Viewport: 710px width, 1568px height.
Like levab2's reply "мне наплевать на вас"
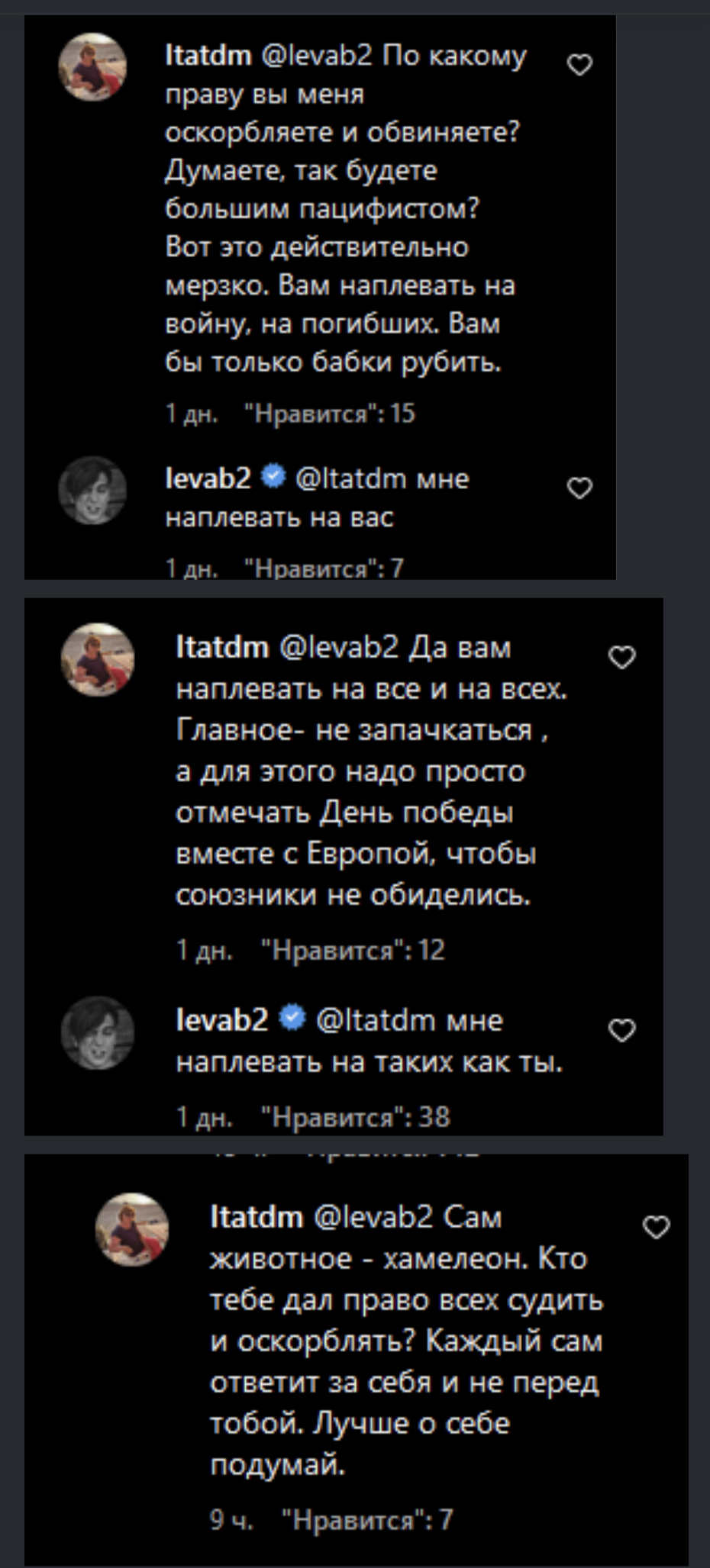[x=580, y=488]
